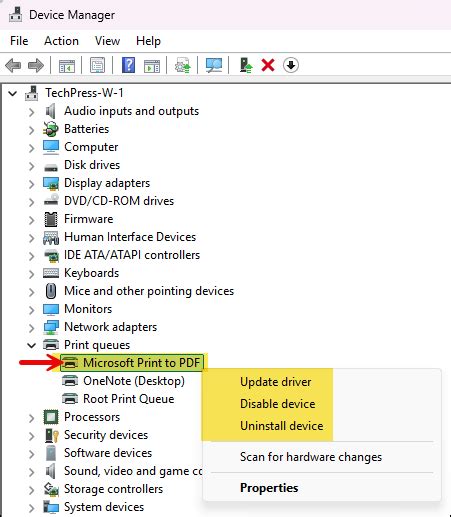Select the Sound, video and game label
Image resolution: width=451 pixels, height=517 pixels.
click(133, 471)
